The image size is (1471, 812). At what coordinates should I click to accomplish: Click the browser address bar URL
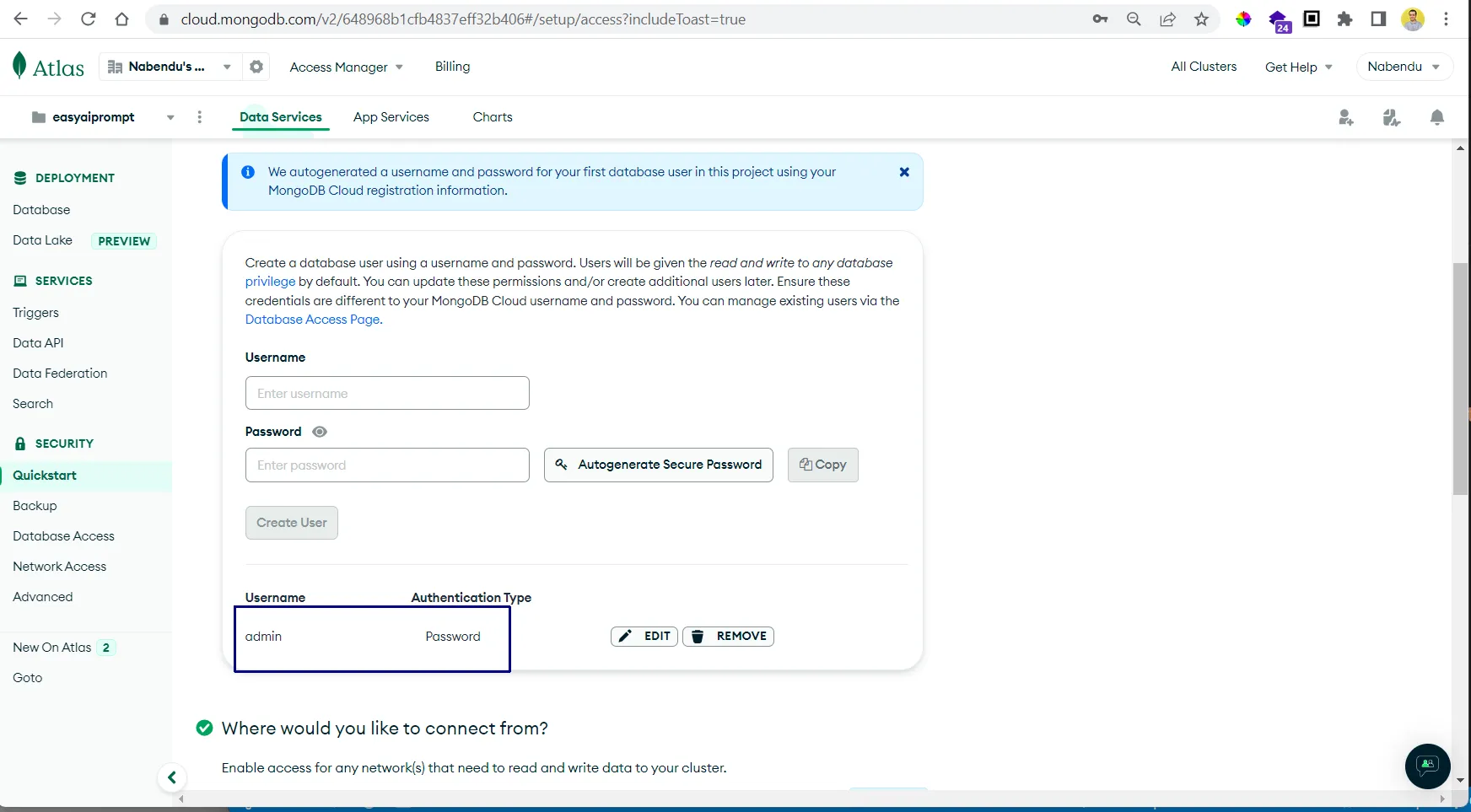point(463,19)
